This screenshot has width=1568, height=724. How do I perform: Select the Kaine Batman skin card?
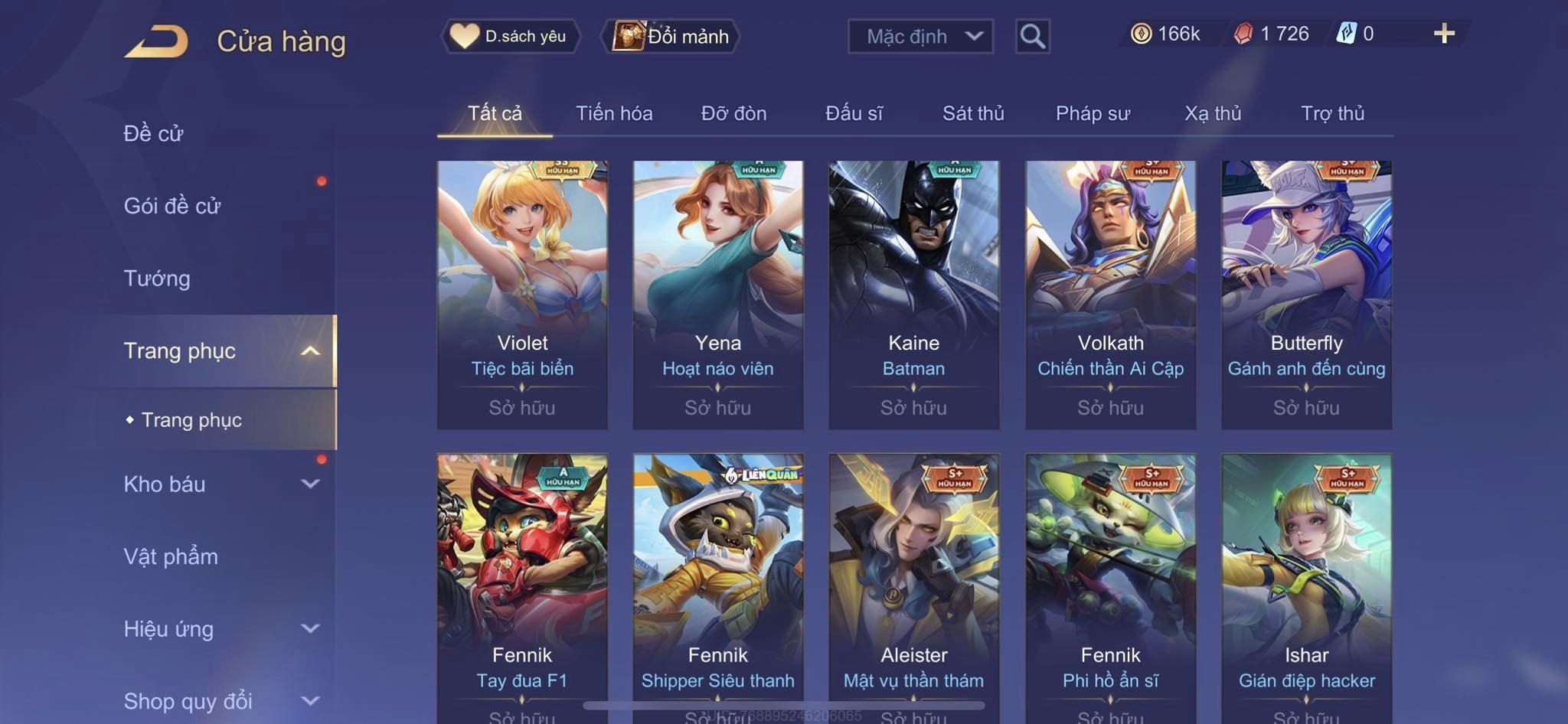point(914,295)
